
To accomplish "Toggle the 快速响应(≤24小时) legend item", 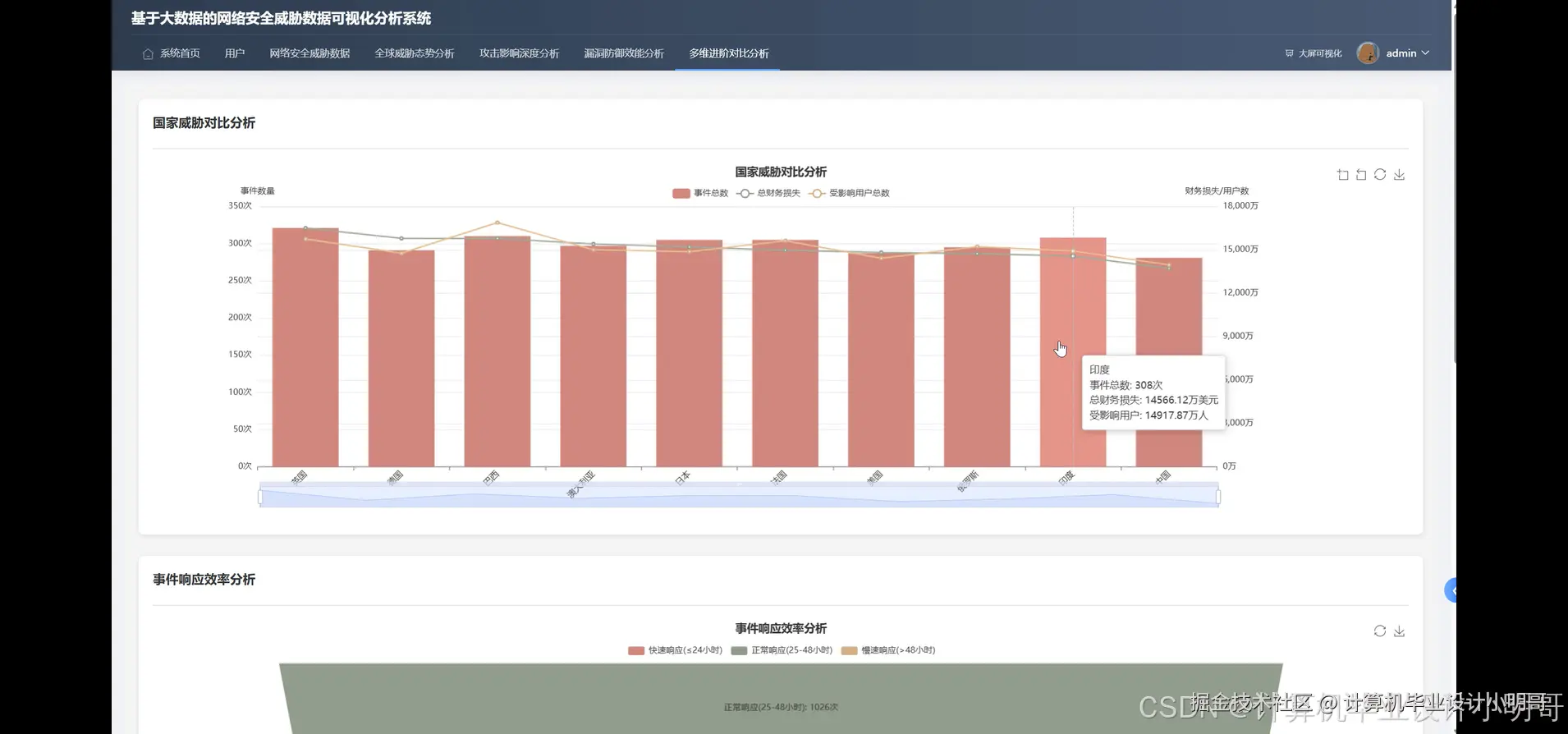I will tap(675, 650).
